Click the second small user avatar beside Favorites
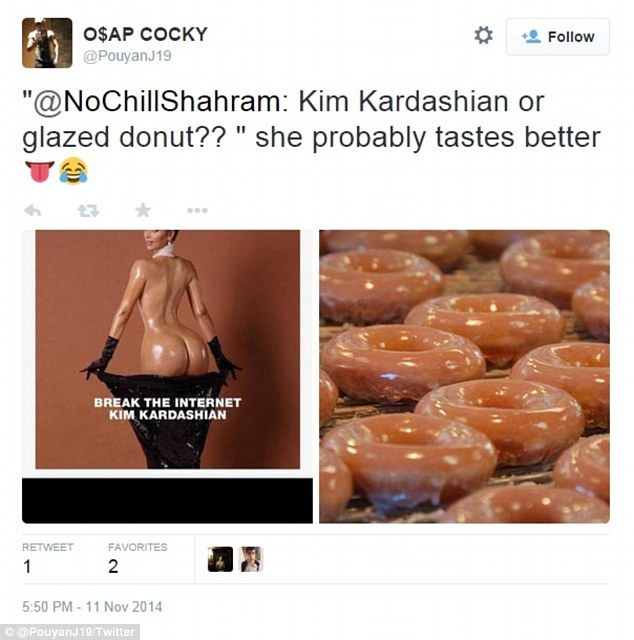 tap(251, 559)
